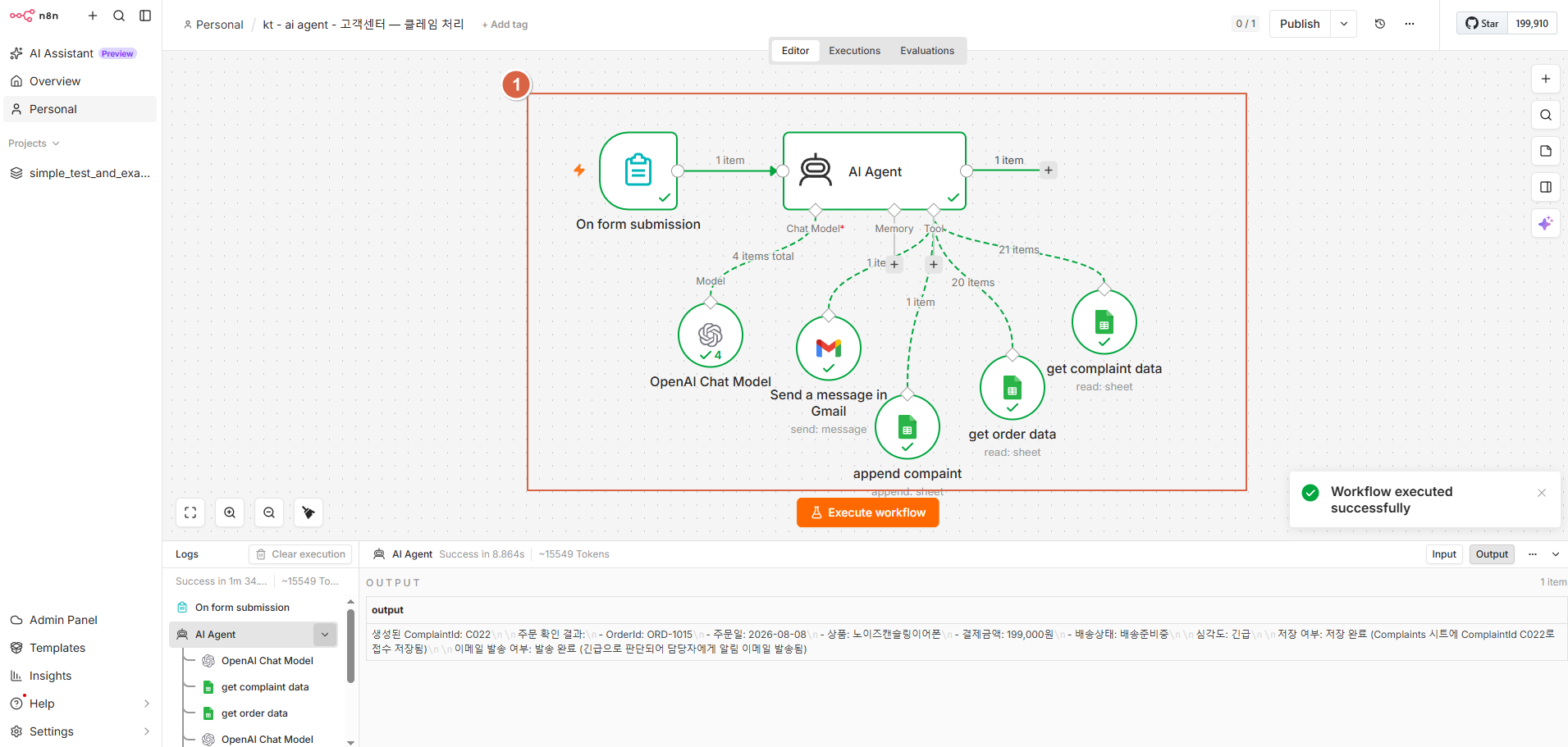
Task: Fit workflow to view with fullscreen icon
Action: 190,512
